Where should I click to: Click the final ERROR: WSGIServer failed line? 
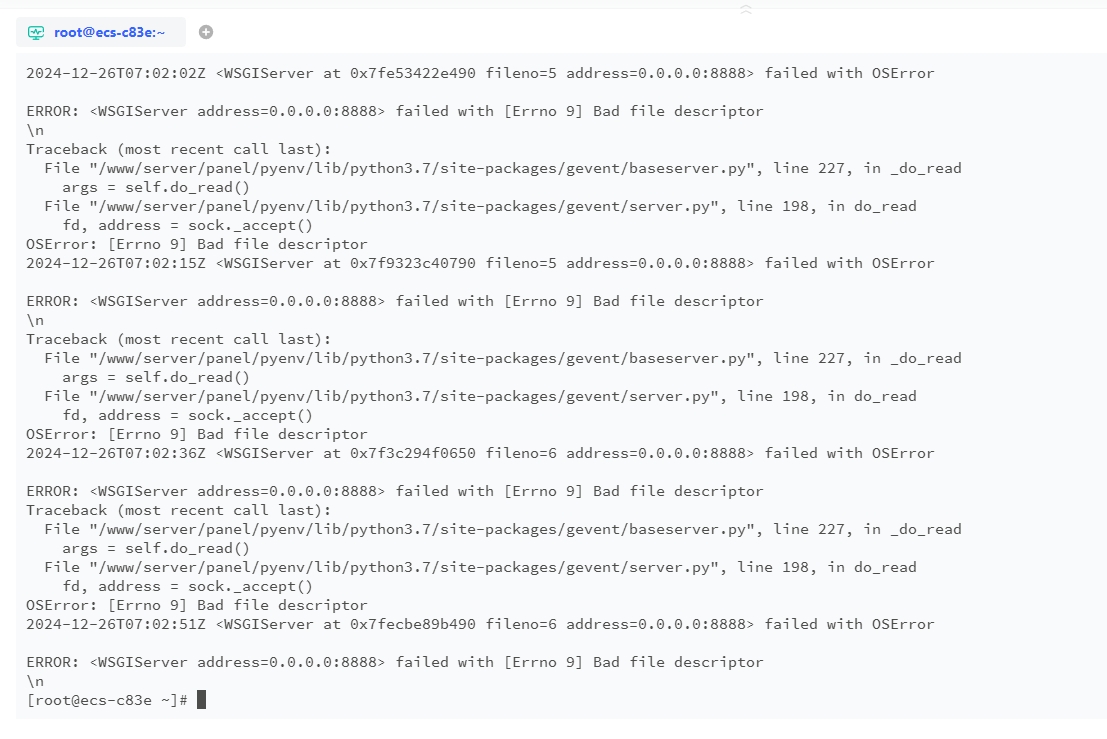395,662
